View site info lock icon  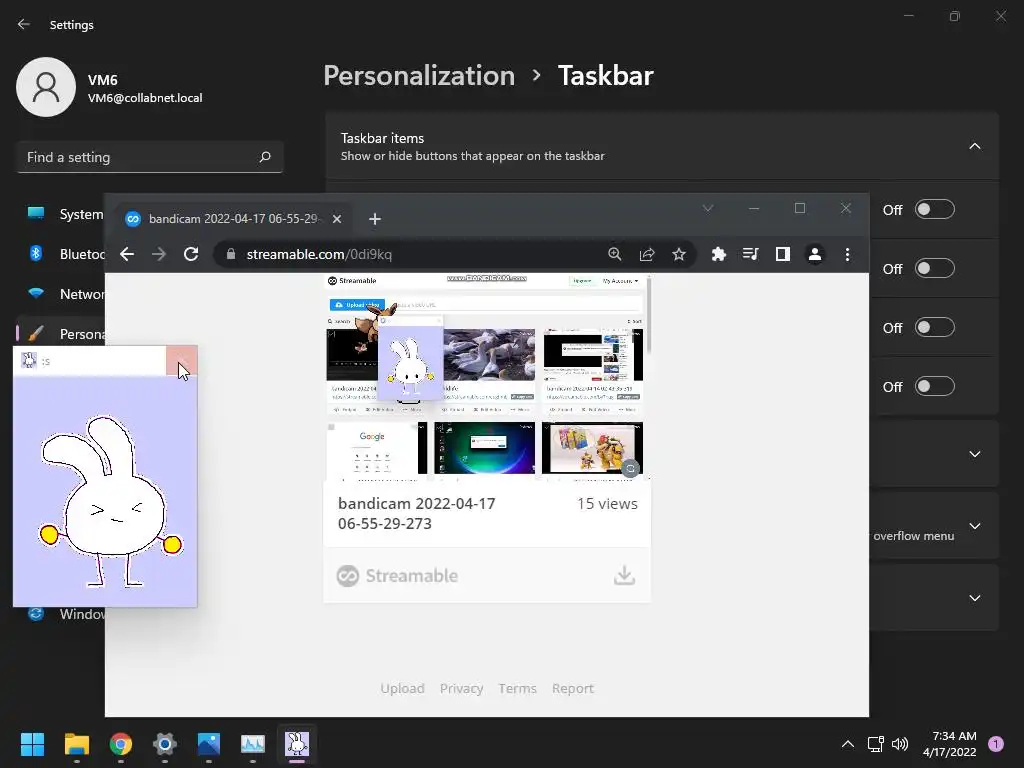231,254
